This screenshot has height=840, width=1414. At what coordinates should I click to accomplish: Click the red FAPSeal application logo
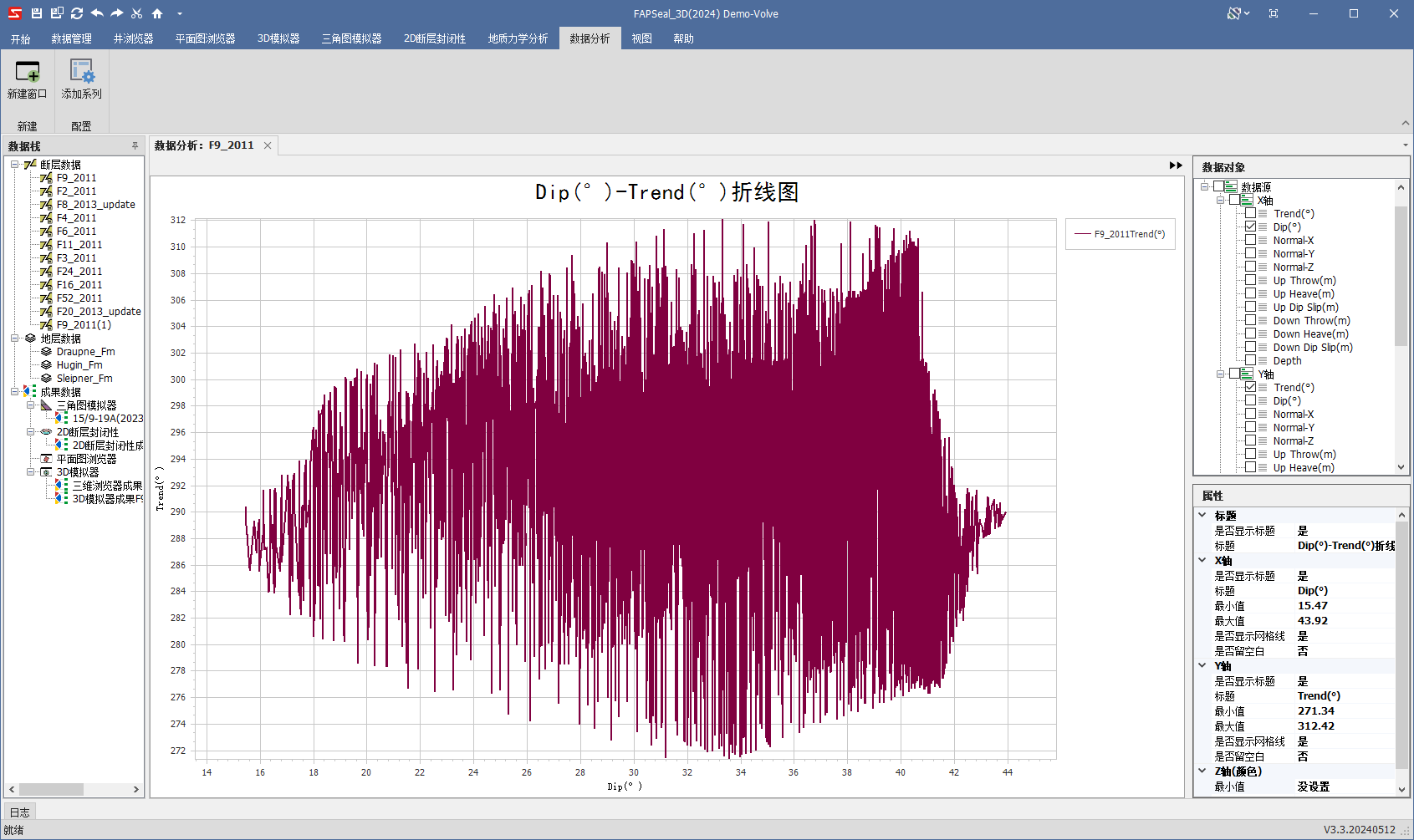(15, 13)
